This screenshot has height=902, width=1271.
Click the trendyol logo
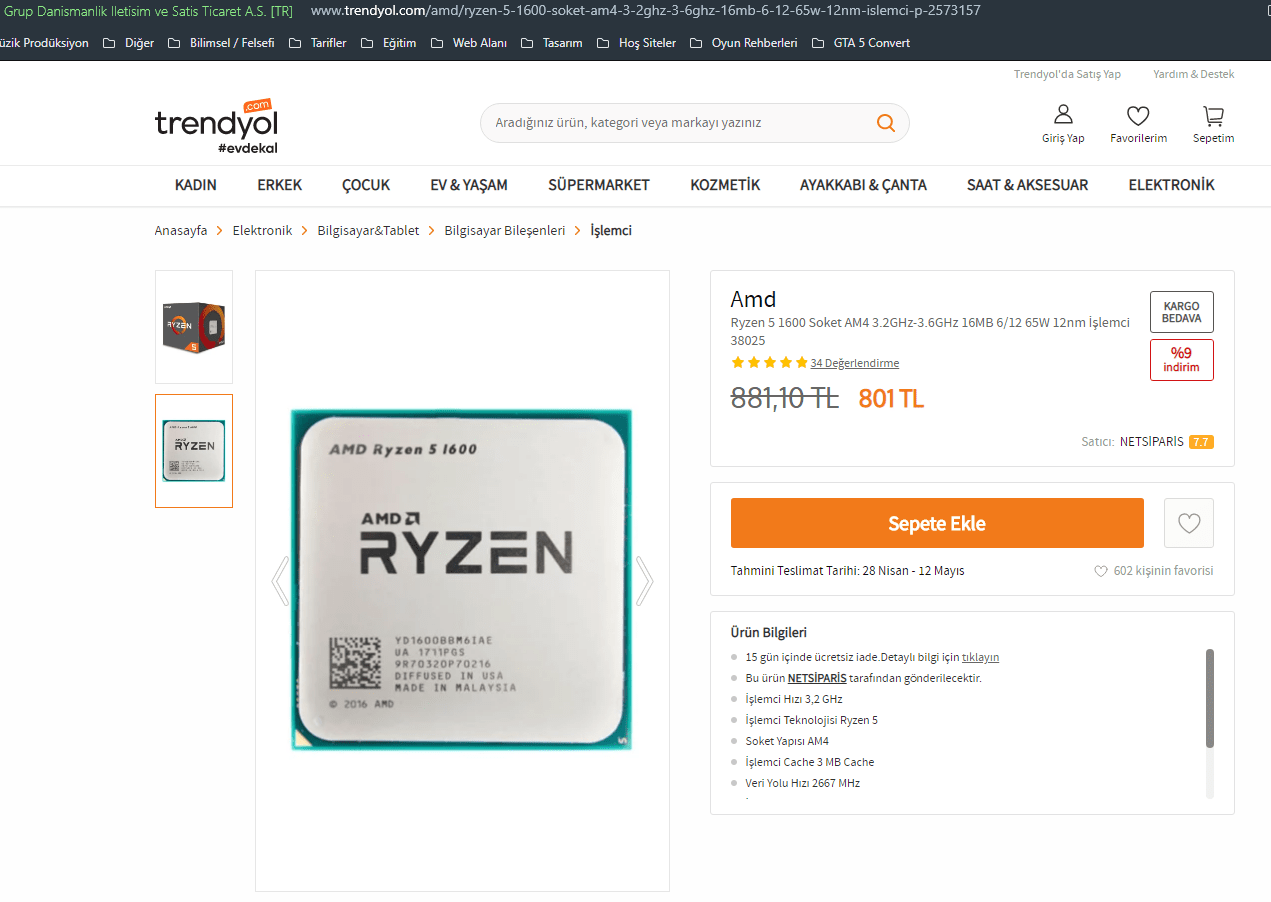(216, 126)
